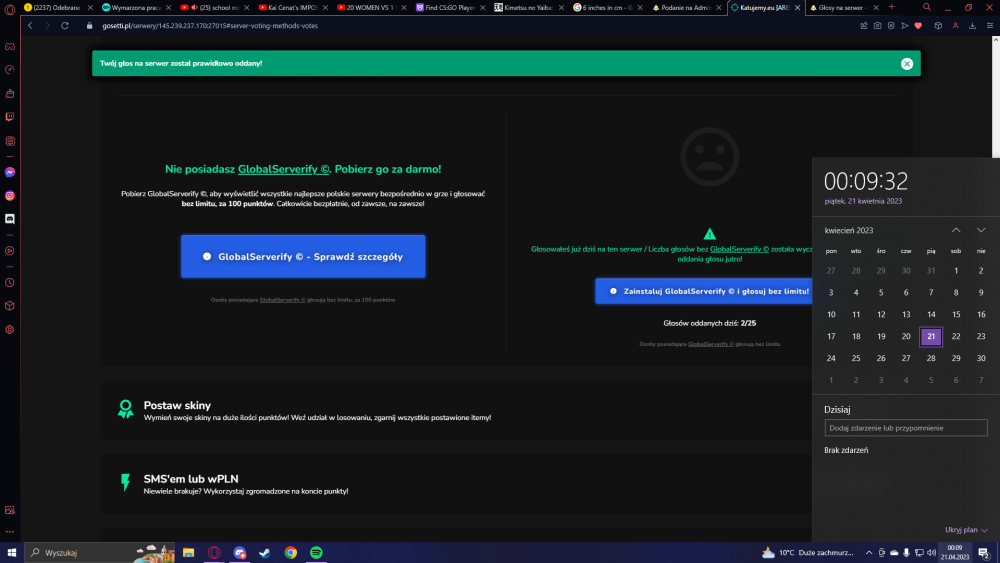
Task: Click volume speaker icon in tray
Action: click(931, 553)
